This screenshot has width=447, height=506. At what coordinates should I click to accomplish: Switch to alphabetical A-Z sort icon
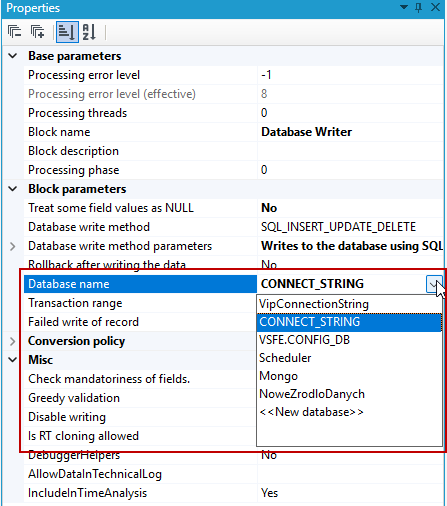tap(89, 32)
